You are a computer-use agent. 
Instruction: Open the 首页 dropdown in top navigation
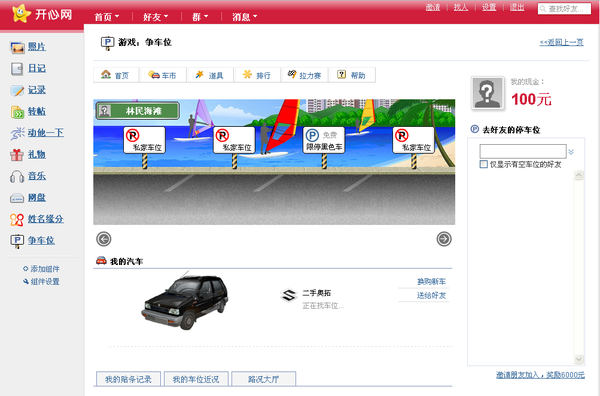(107, 17)
